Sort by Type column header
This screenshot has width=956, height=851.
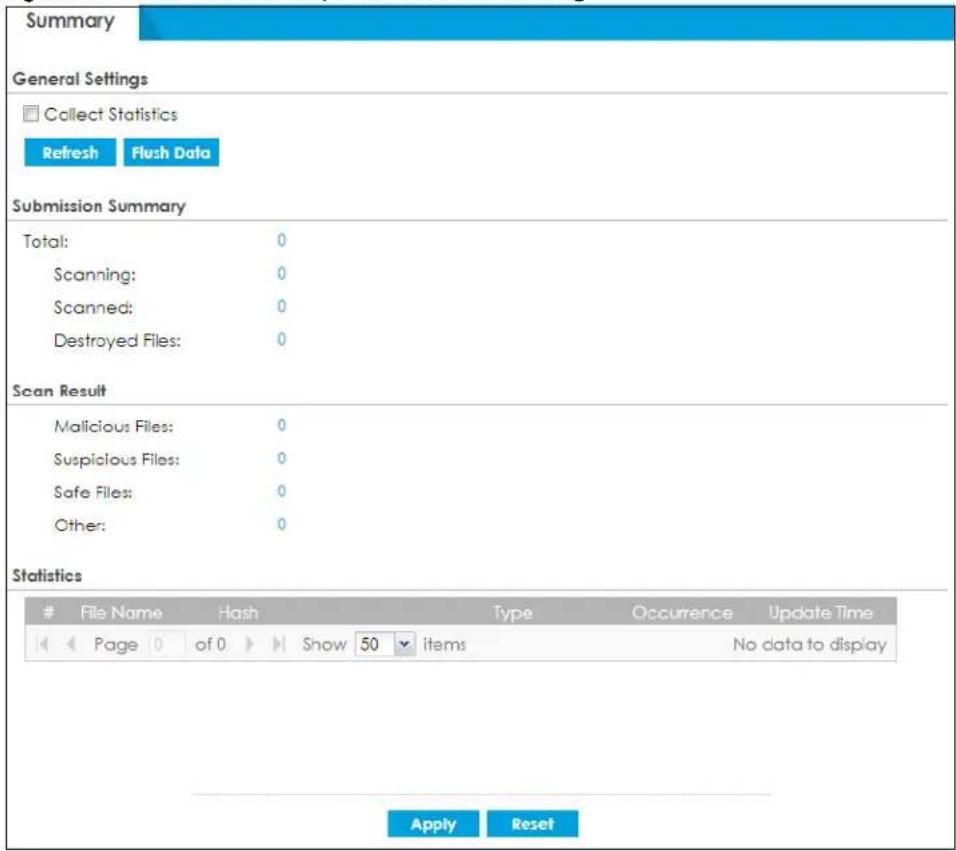point(513,612)
